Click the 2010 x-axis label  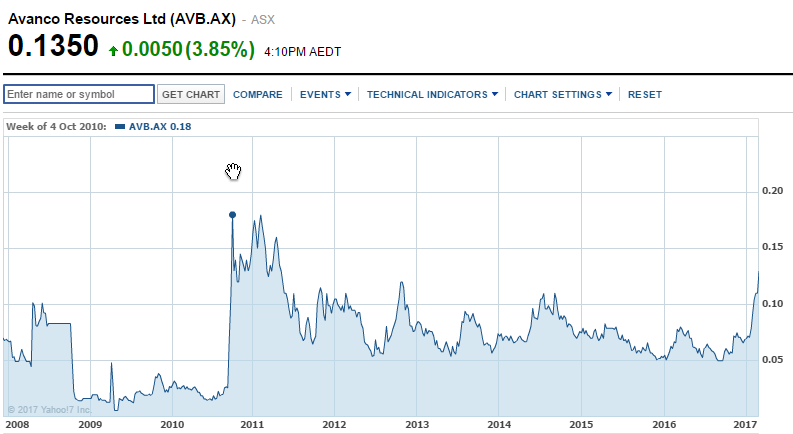(172, 424)
